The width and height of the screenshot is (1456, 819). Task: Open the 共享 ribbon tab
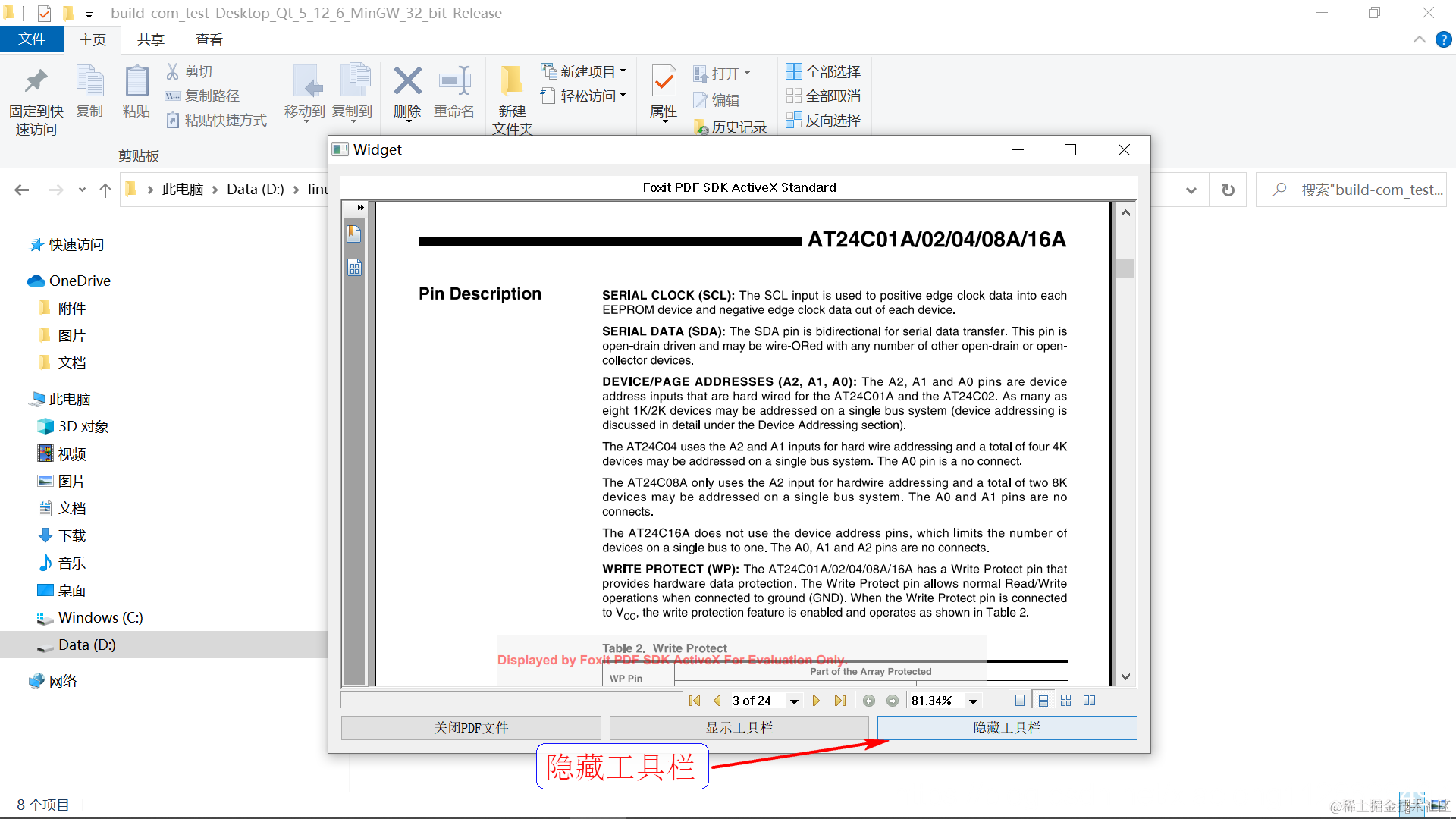150,39
